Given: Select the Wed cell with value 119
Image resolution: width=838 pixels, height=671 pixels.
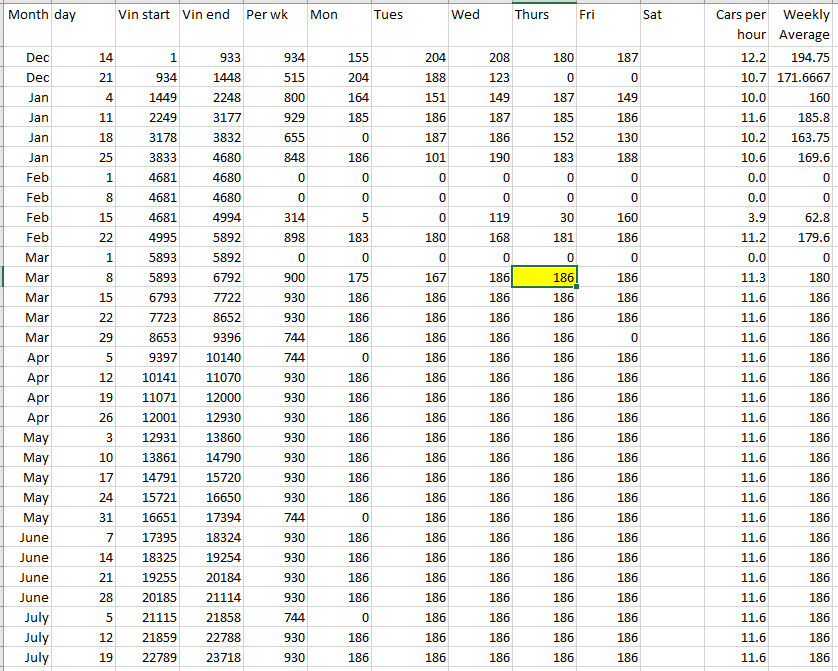Looking at the screenshot, I should 479,217.
